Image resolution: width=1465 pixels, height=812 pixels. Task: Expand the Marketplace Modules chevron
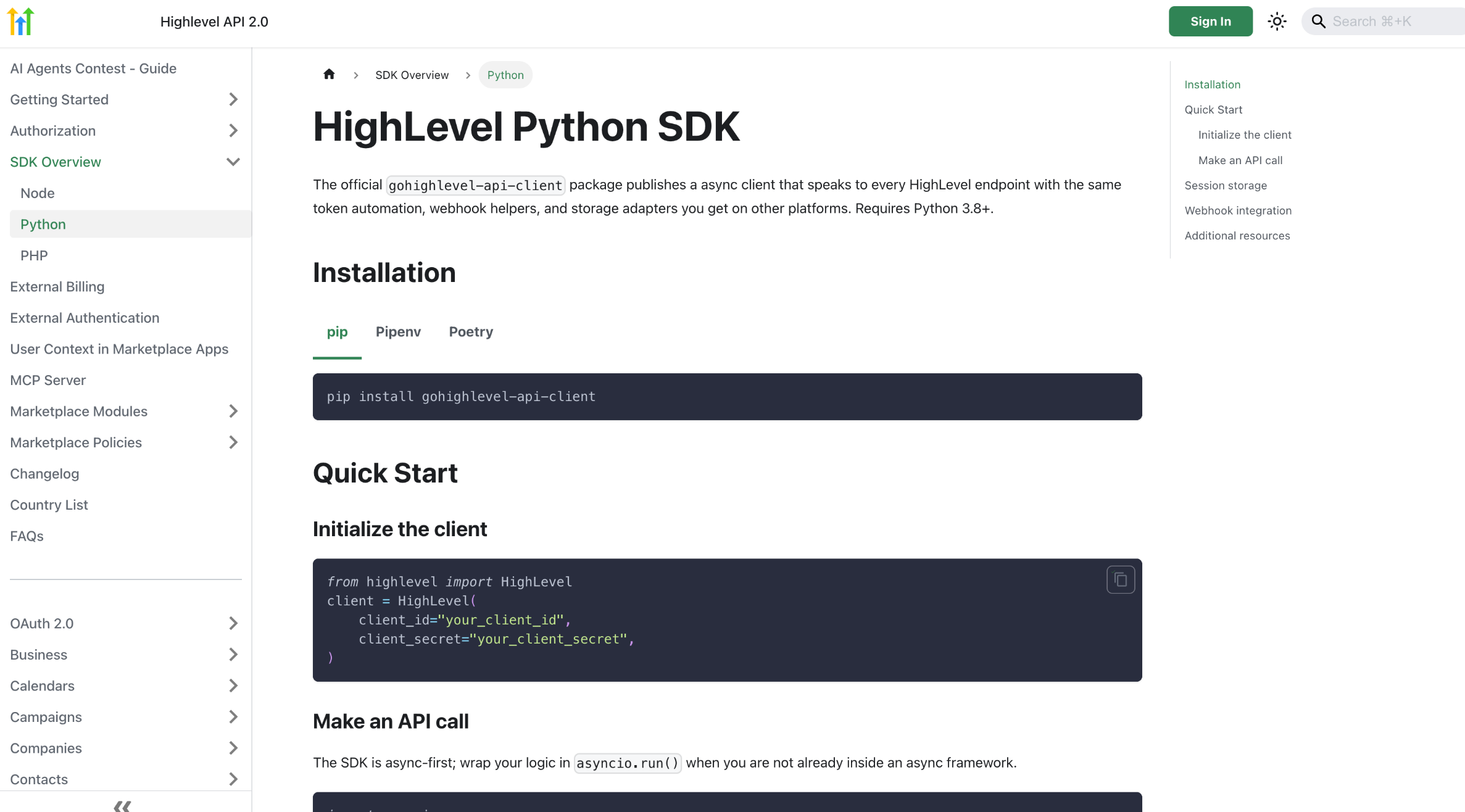[x=233, y=412]
